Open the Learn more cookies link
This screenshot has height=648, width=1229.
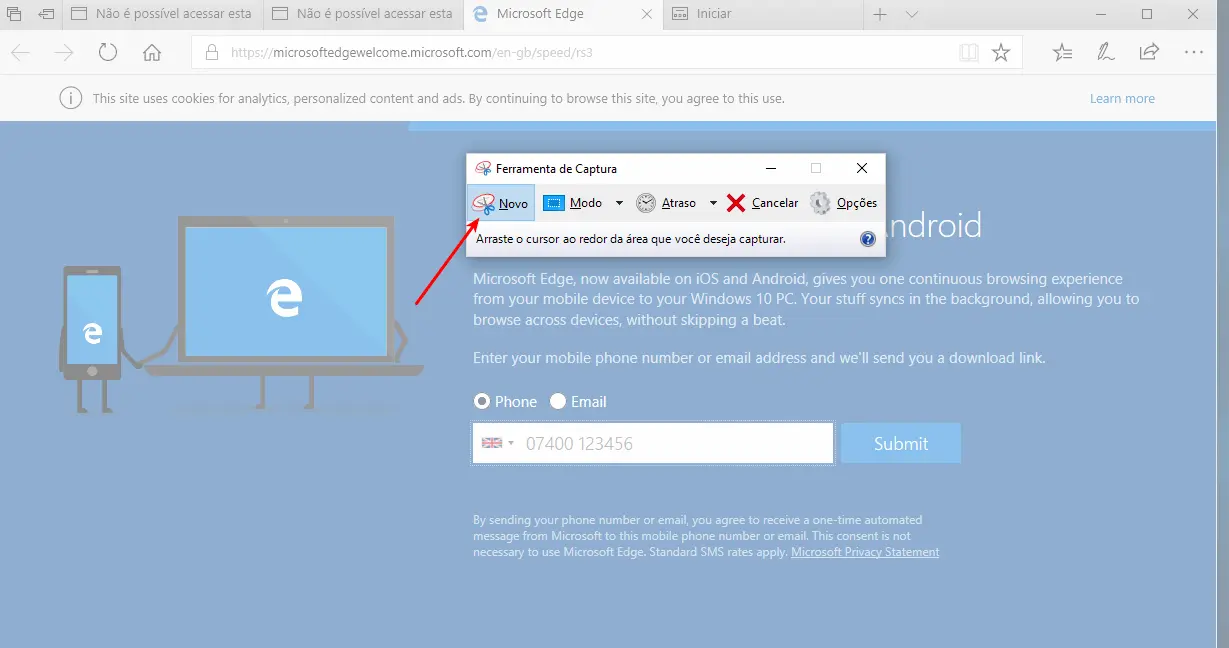(1122, 98)
